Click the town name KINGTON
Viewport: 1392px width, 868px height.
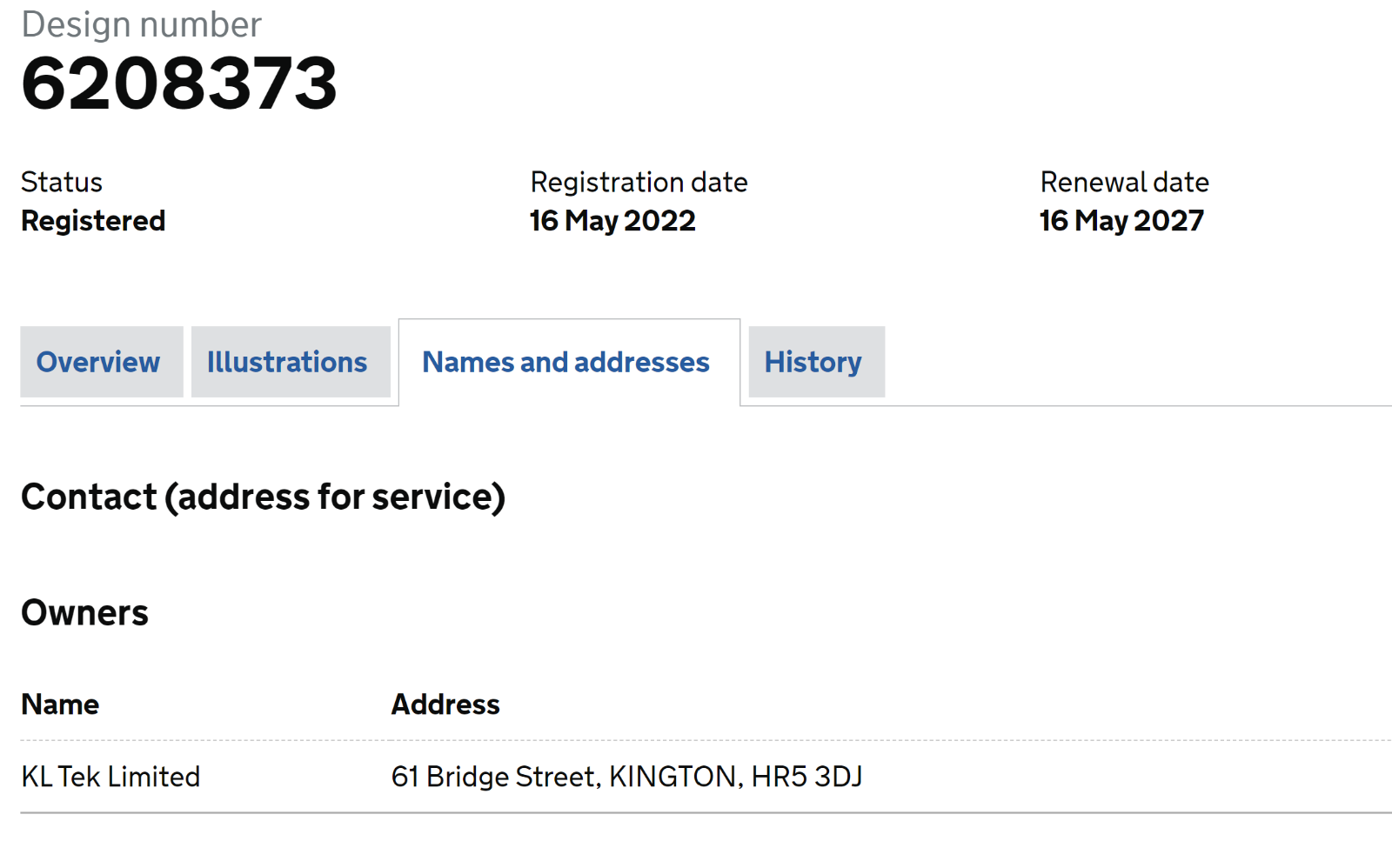click(x=674, y=777)
